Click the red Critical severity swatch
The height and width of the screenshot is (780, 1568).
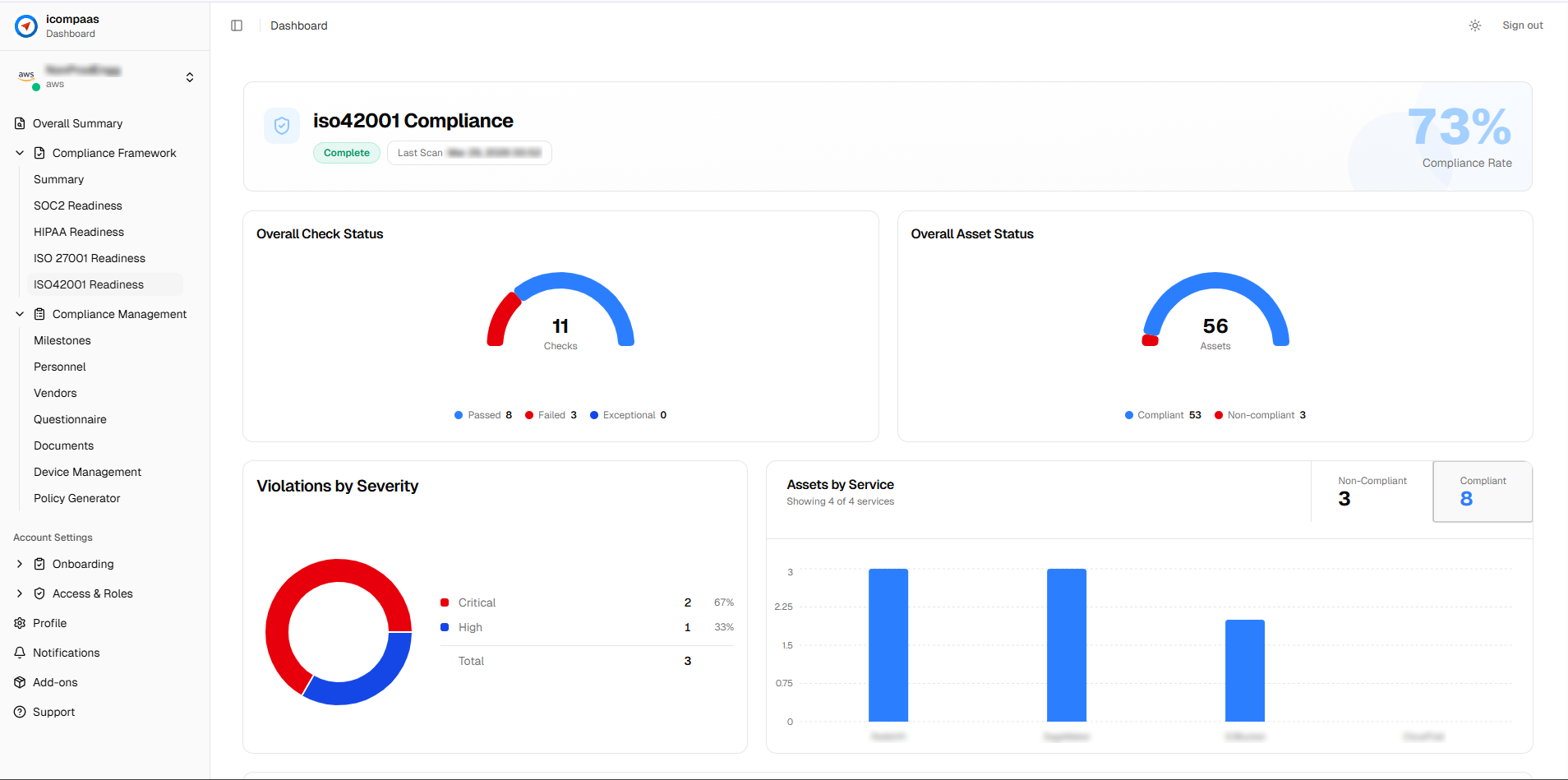click(x=445, y=602)
